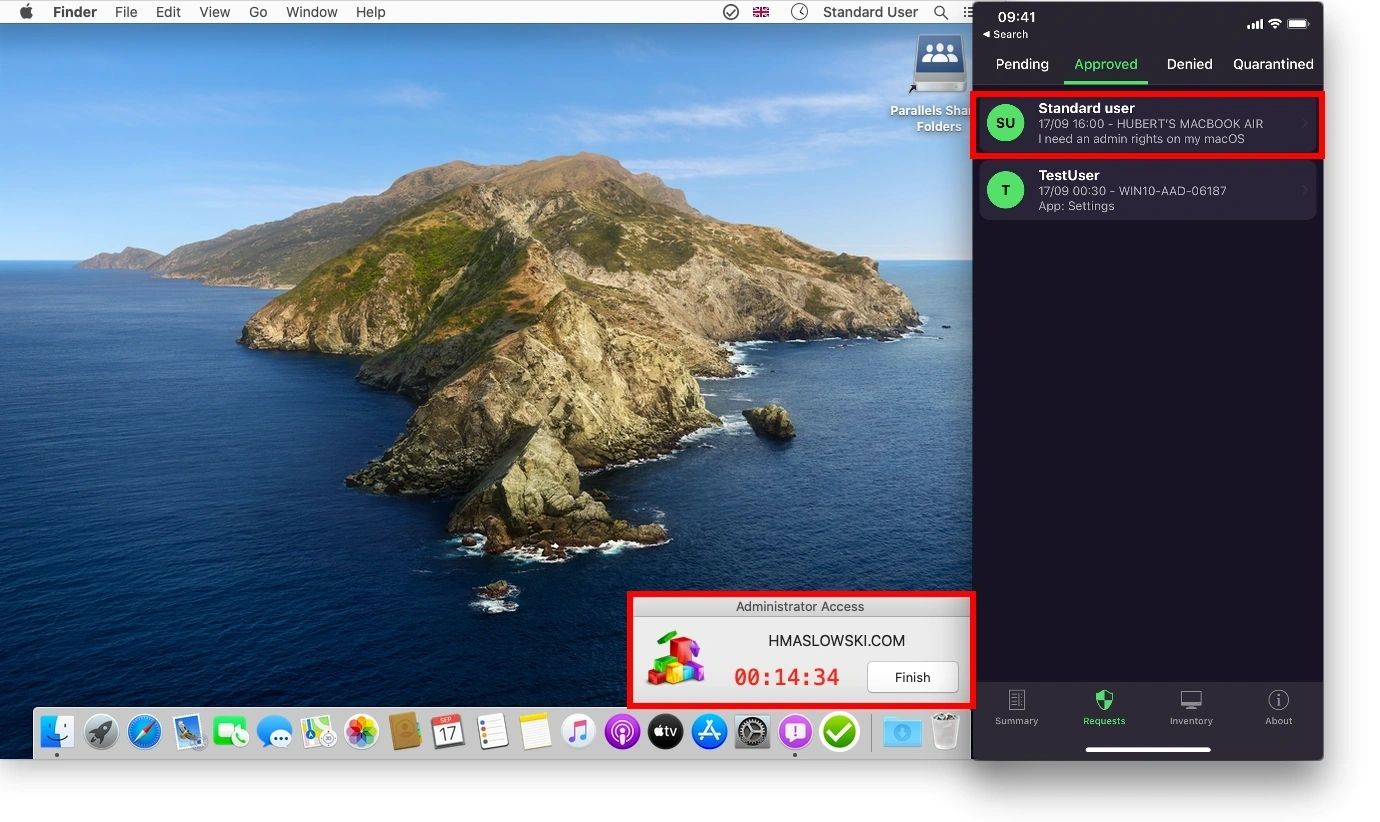Launch Music app in the Dock

(x=578, y=733)
